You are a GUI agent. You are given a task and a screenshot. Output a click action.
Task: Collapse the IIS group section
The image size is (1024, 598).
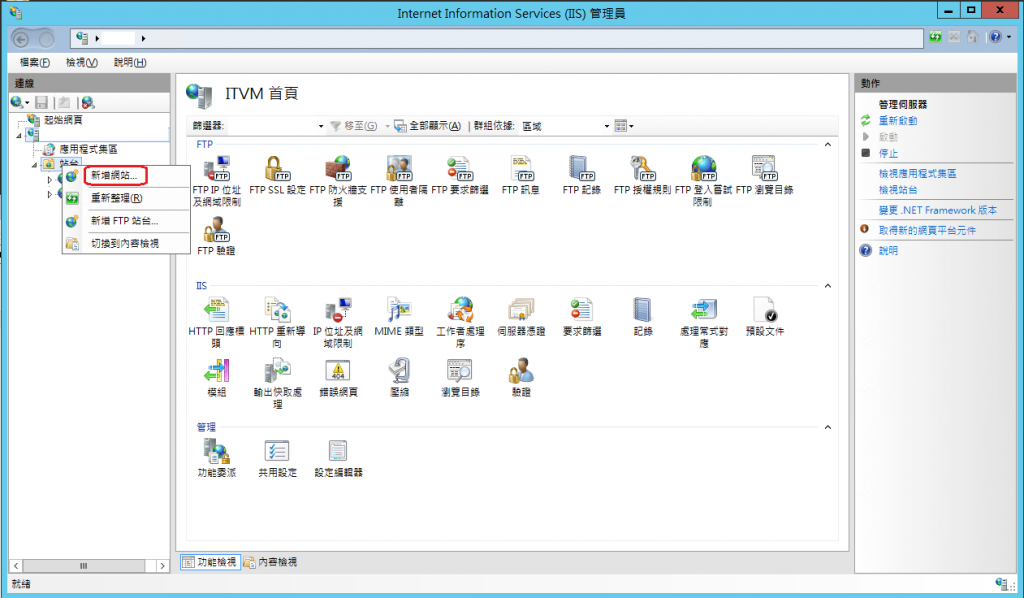click(827, 286)
